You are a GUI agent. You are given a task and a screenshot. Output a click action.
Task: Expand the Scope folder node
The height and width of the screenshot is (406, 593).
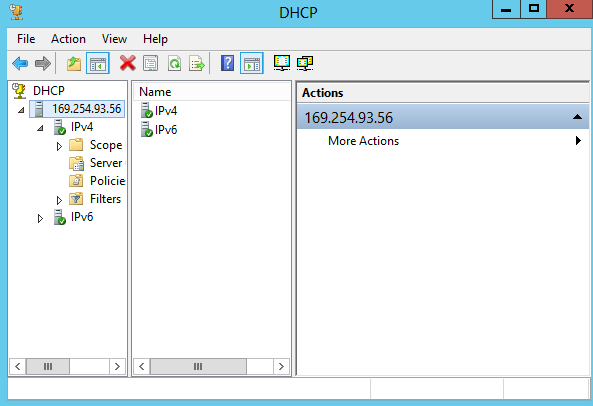[x=59, y=146]
